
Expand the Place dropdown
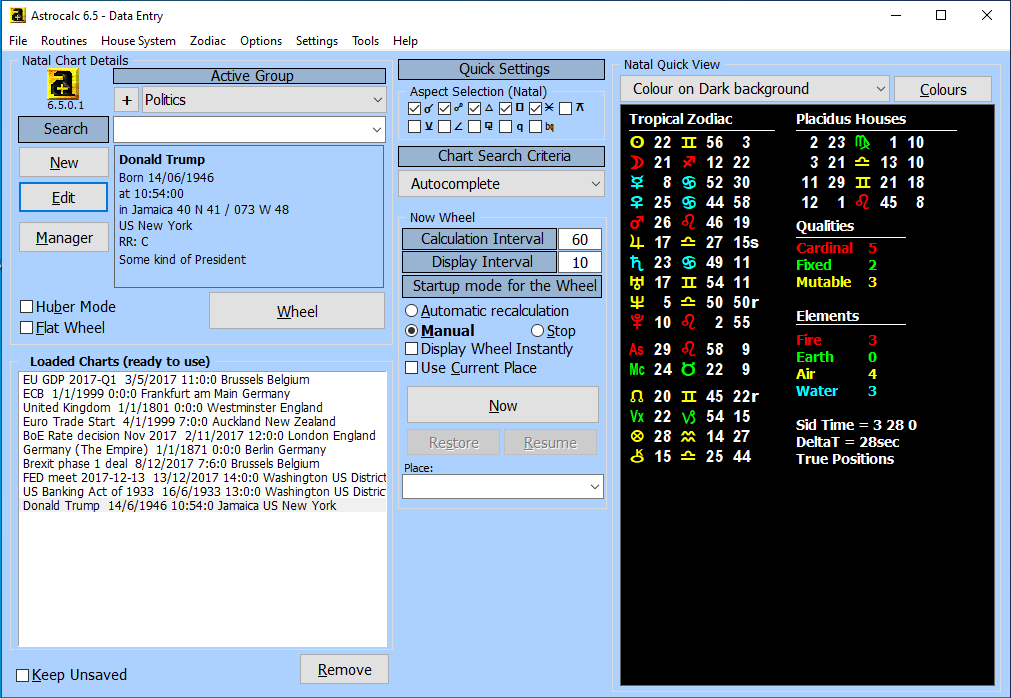point(502,487)
